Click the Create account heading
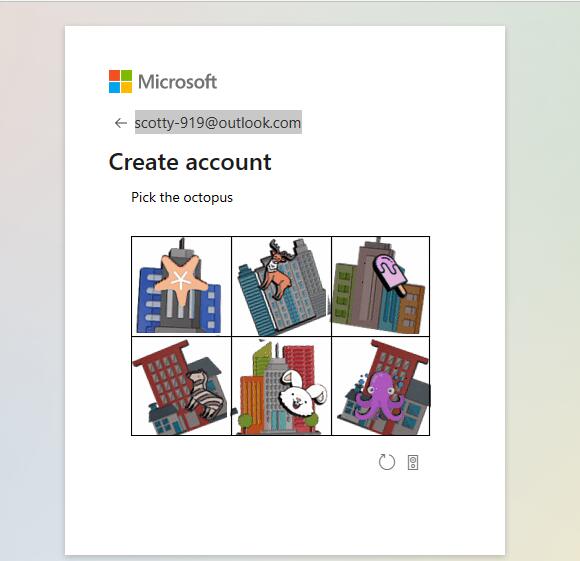 (190, 162)
